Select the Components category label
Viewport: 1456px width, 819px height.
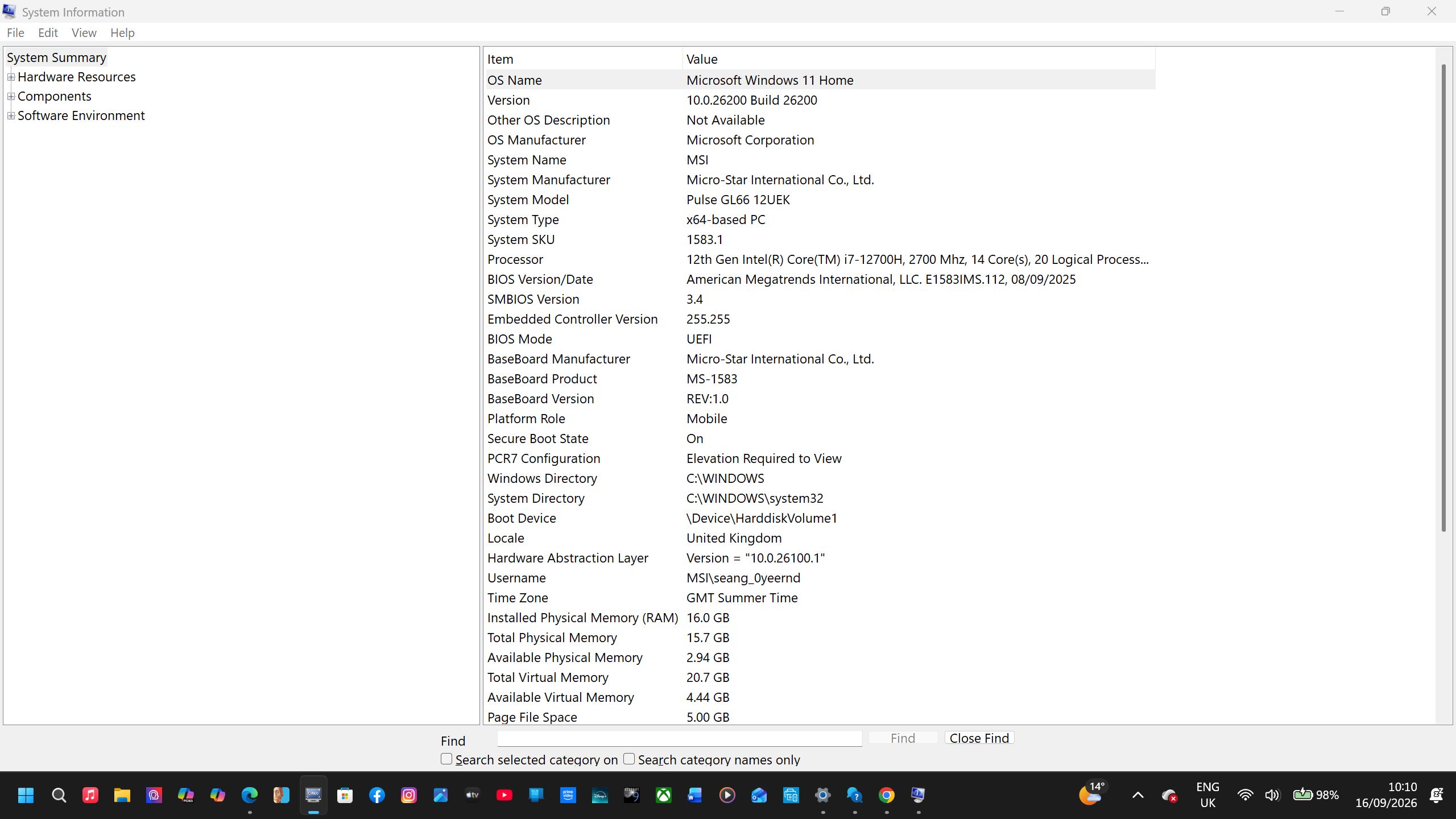pyautogui.click(x=55, y=96)
